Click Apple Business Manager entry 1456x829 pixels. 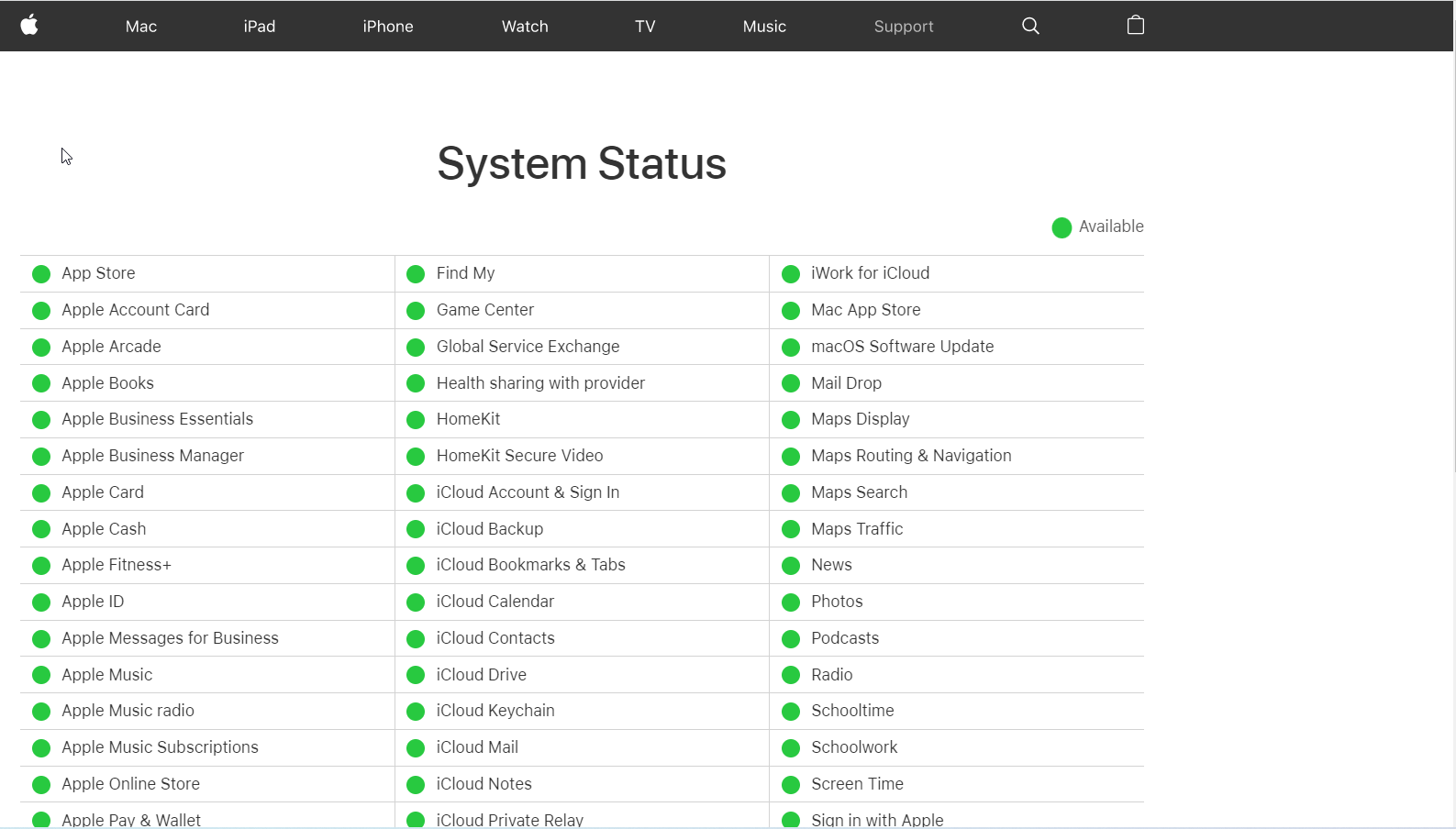coord(153,456)
